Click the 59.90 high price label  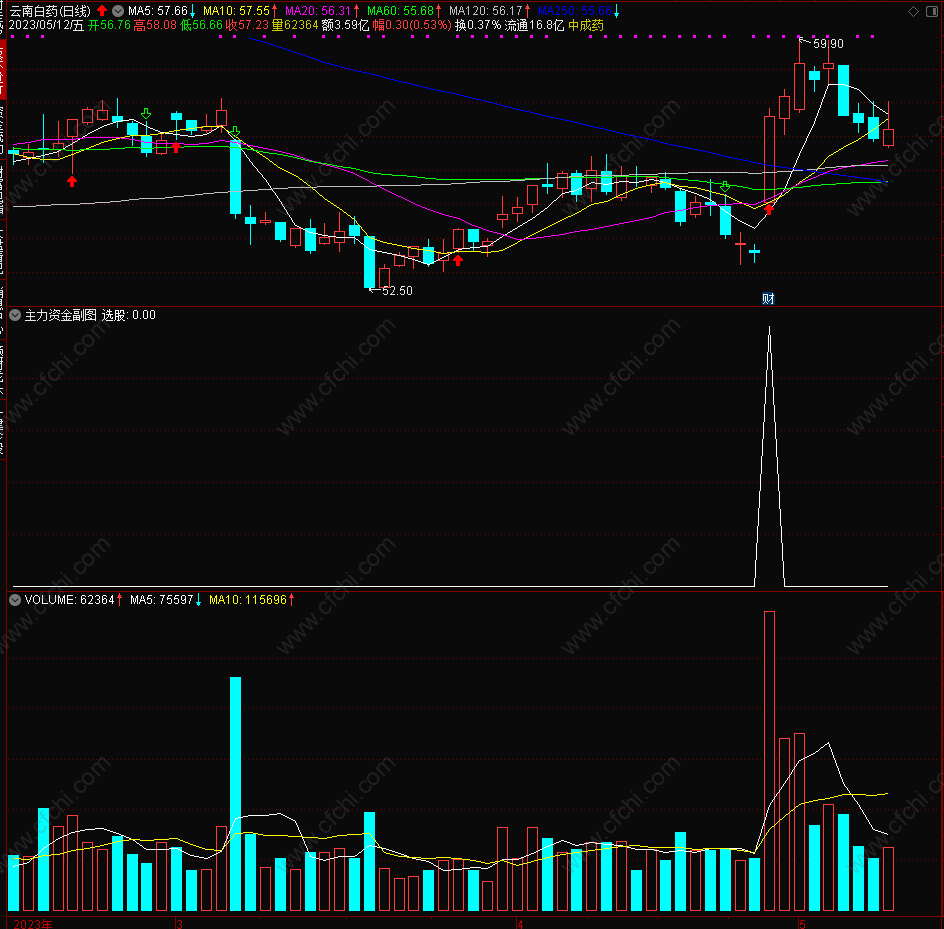coord(828,43)
